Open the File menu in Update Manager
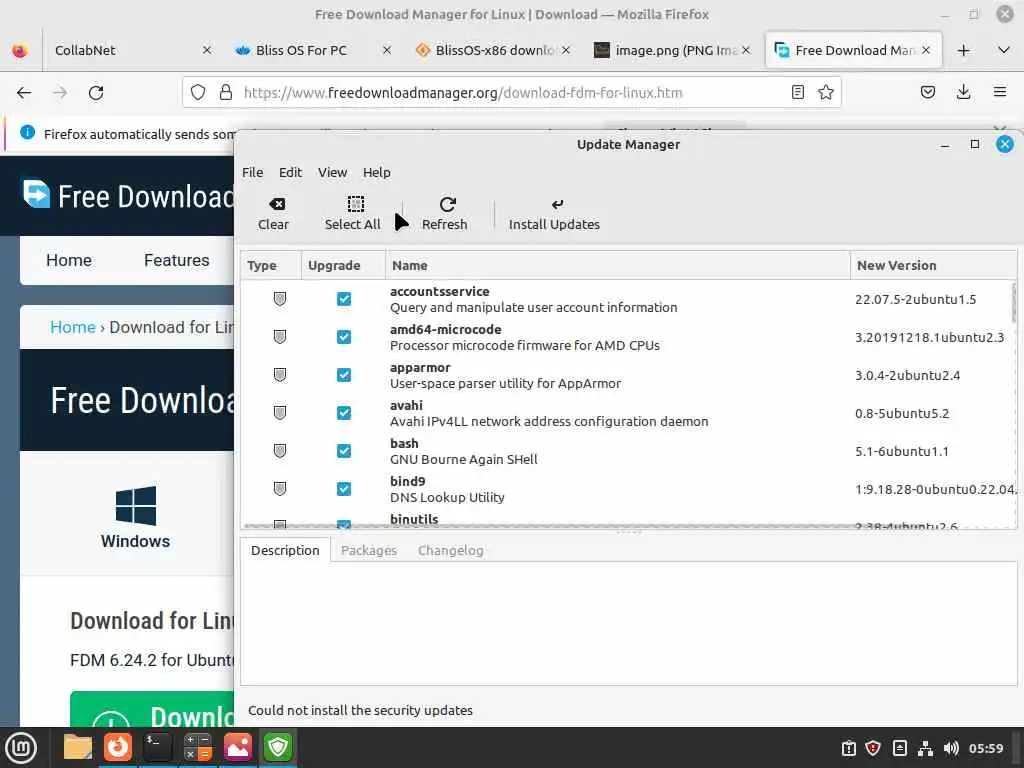 coord(252,172)
